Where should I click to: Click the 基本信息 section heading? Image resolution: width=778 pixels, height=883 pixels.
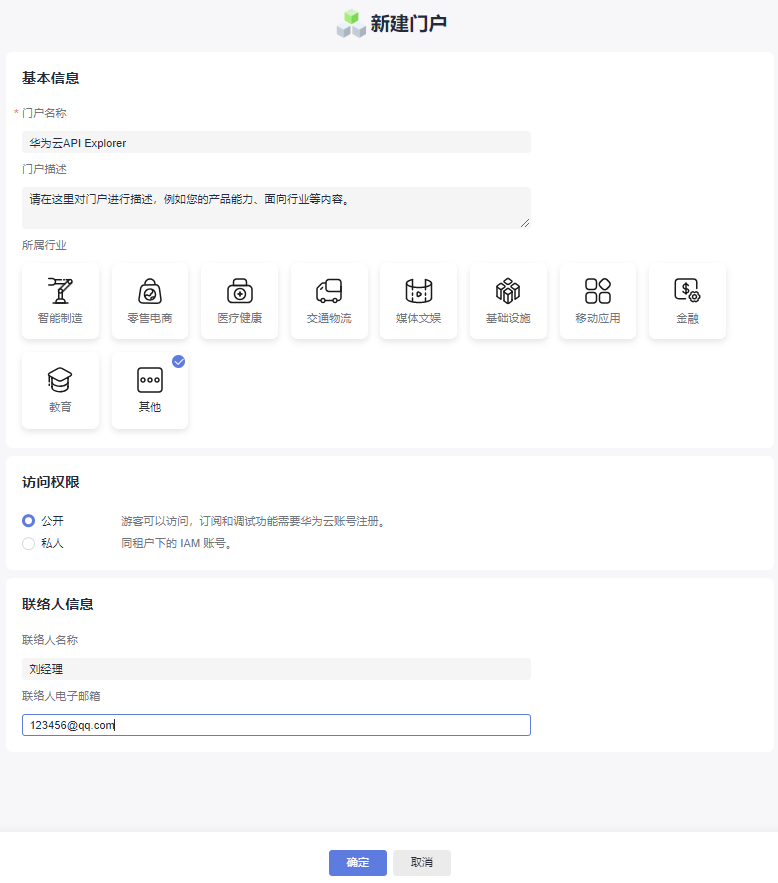click(x=51, y=78)
